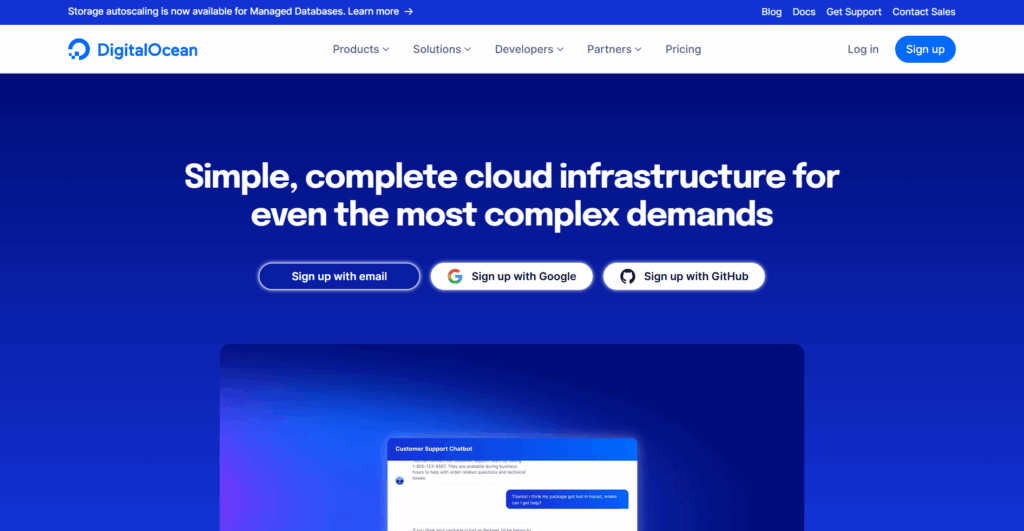Expand the Solutions dropdown chevron
Viewport: 1024px width, 531px height.
click(468, 50)
